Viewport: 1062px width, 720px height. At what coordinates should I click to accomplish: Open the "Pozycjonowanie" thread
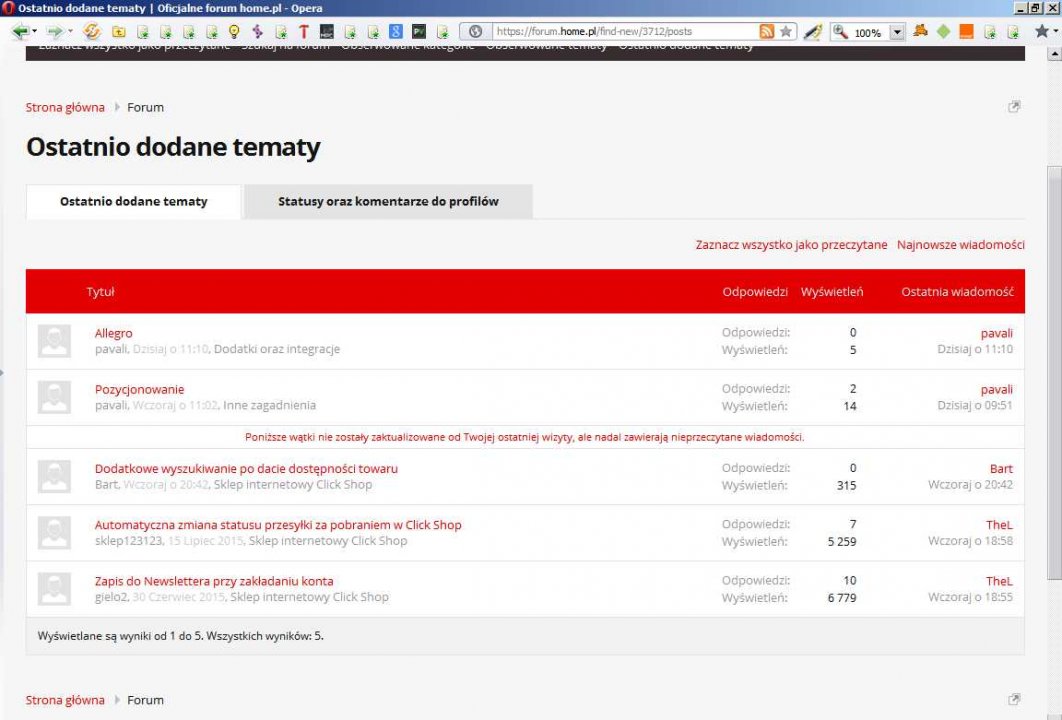point(140,389)
